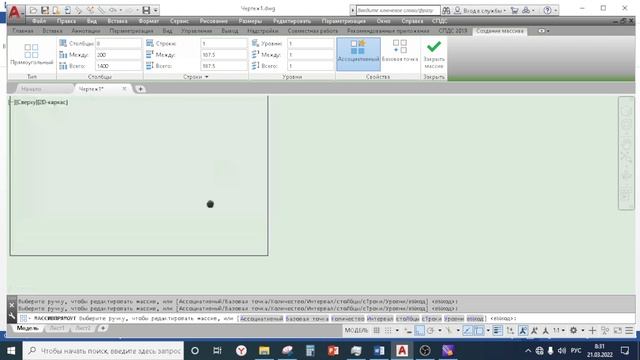The image size is (640, 360).
Task: Click the shopping cart app store icon
Action: 514,10
